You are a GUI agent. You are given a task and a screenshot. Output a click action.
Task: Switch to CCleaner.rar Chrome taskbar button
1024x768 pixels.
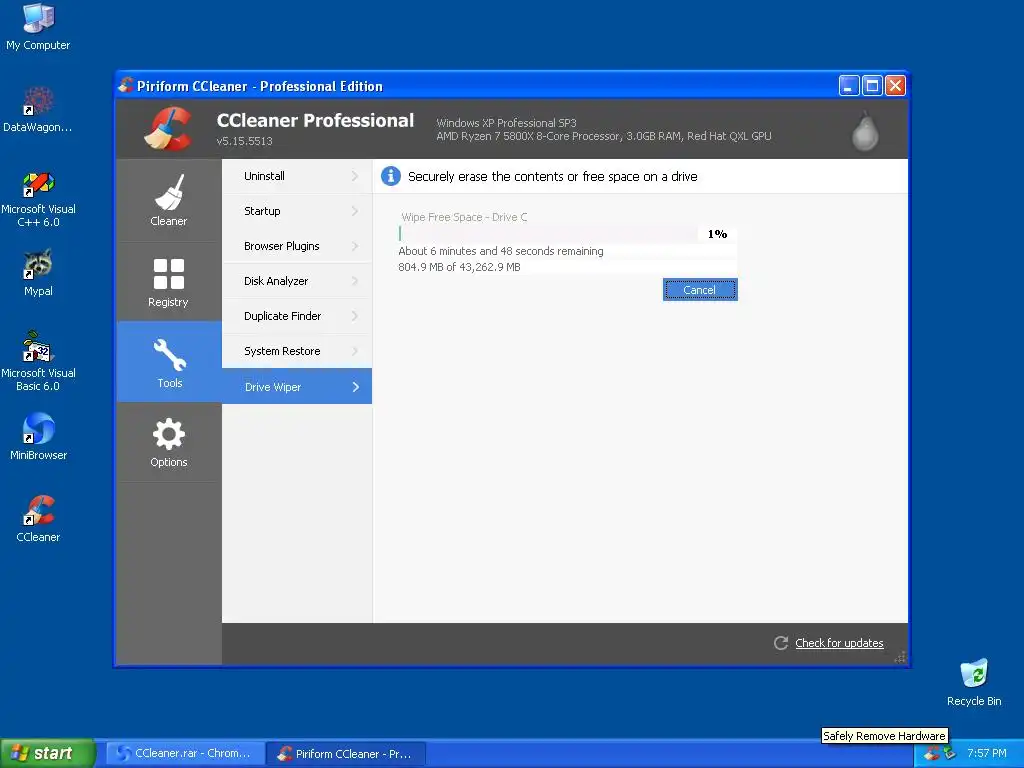[185, 754]
